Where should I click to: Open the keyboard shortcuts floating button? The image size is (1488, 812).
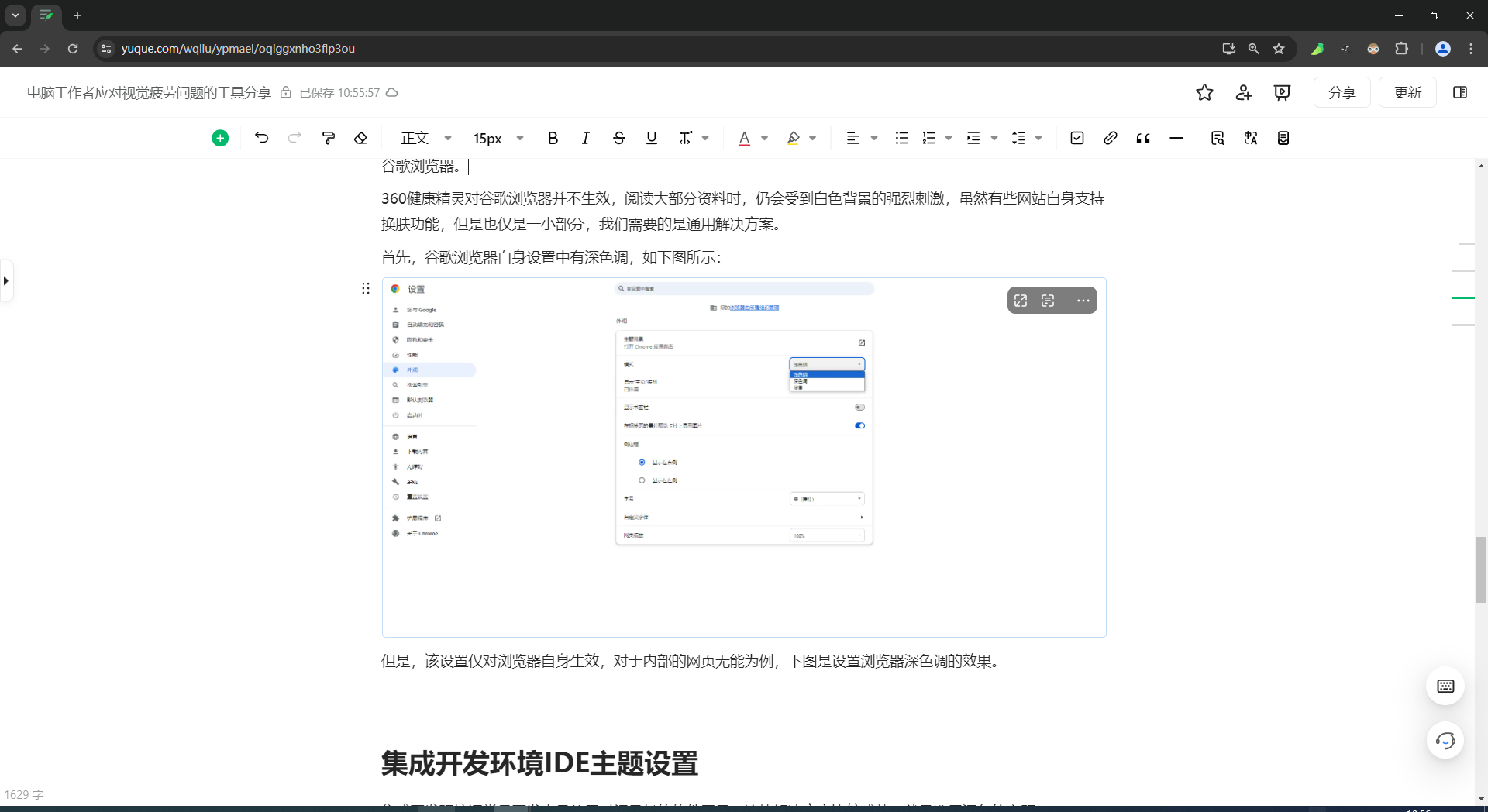pos(1445,686)
